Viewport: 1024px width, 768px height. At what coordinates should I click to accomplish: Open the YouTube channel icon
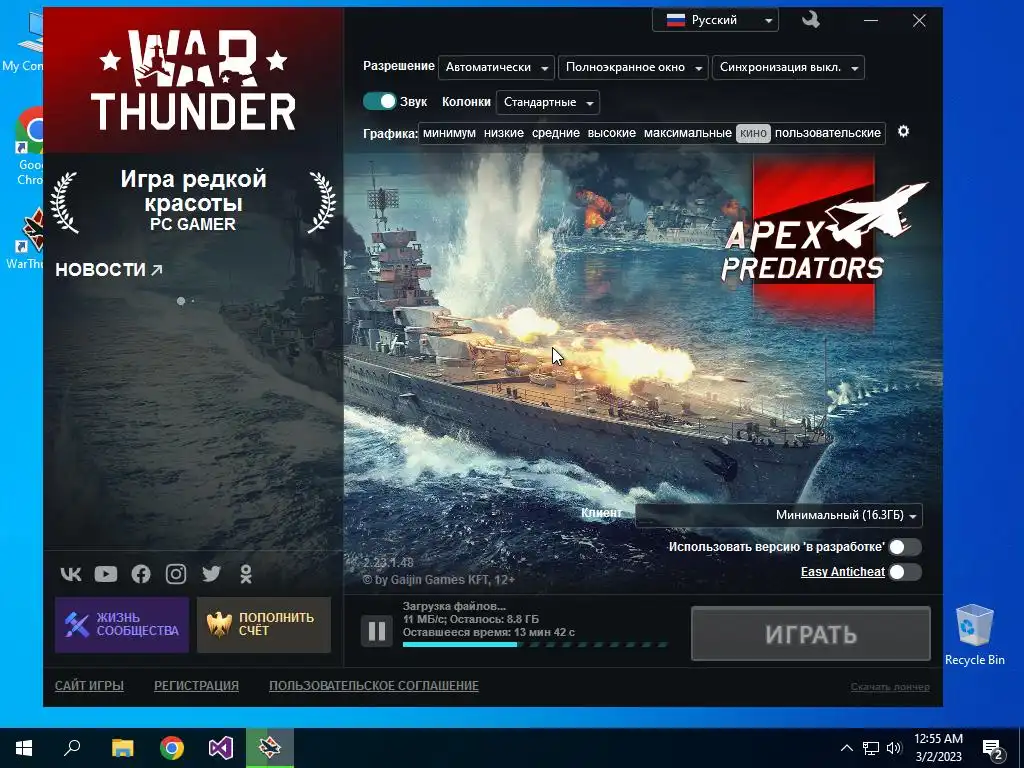(106, 574)
